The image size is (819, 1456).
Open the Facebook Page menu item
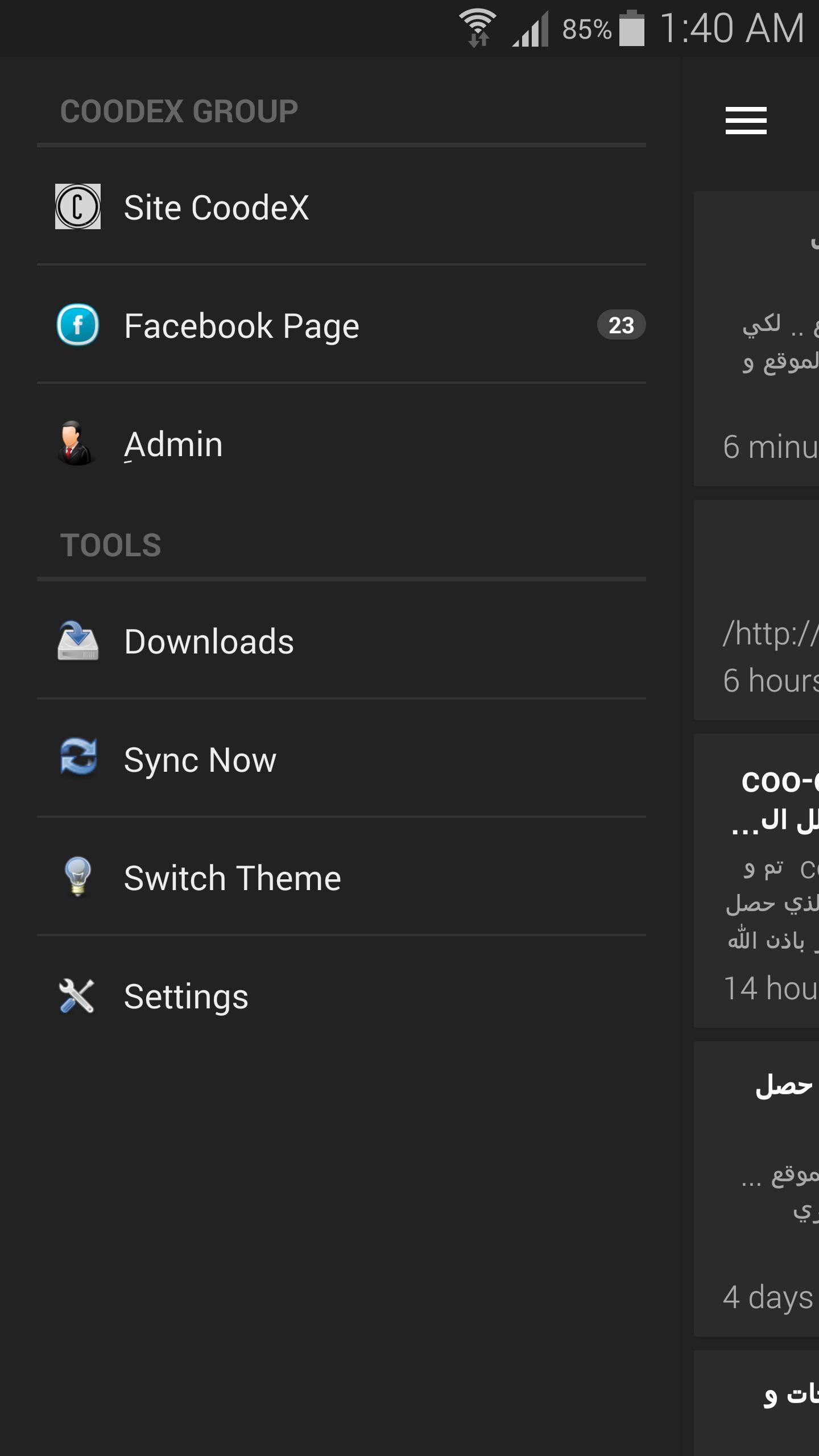click(x=242, y=326)
